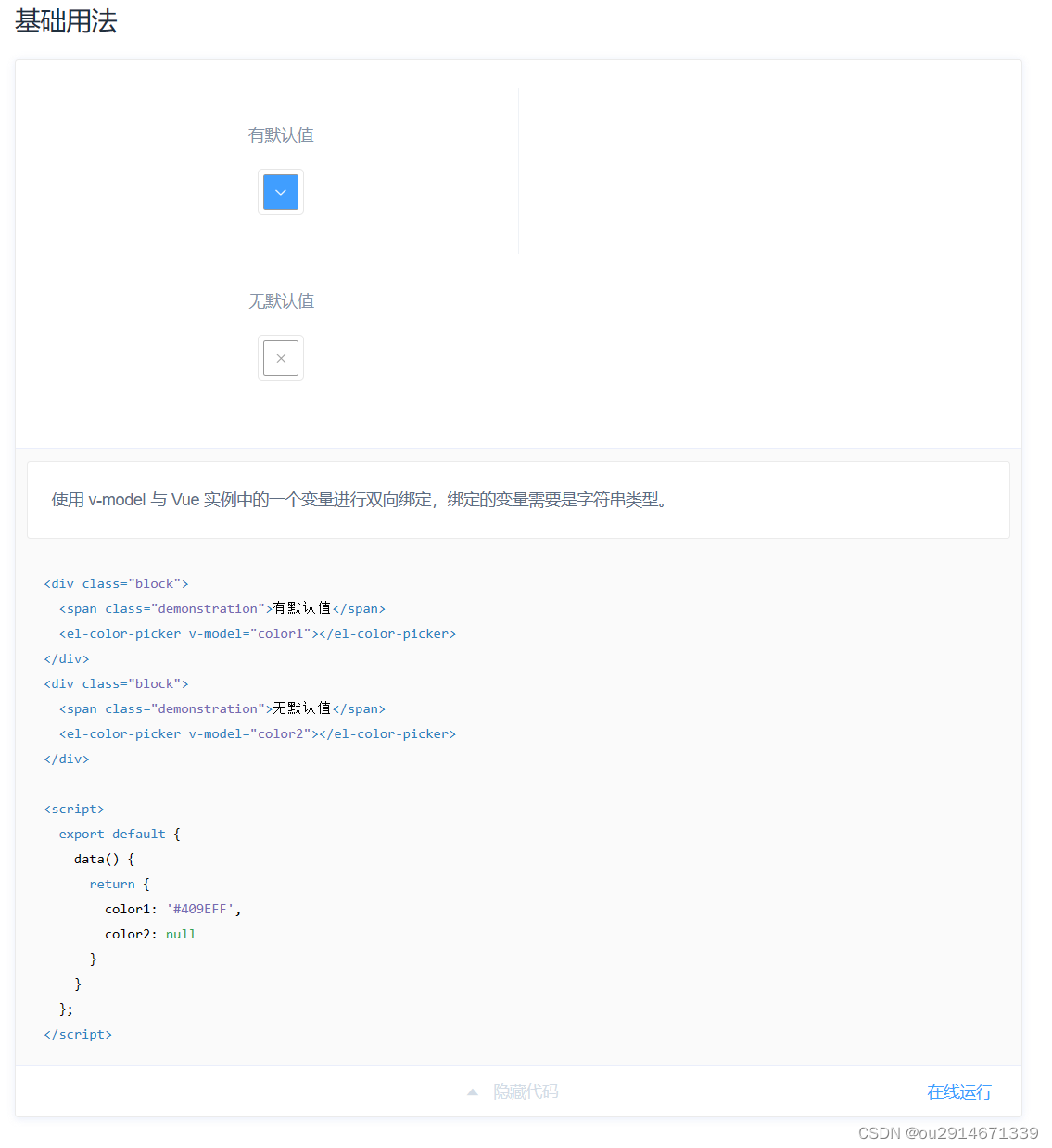
Task: Select the 基础用法 heading
Action: [x=66, y=21]
